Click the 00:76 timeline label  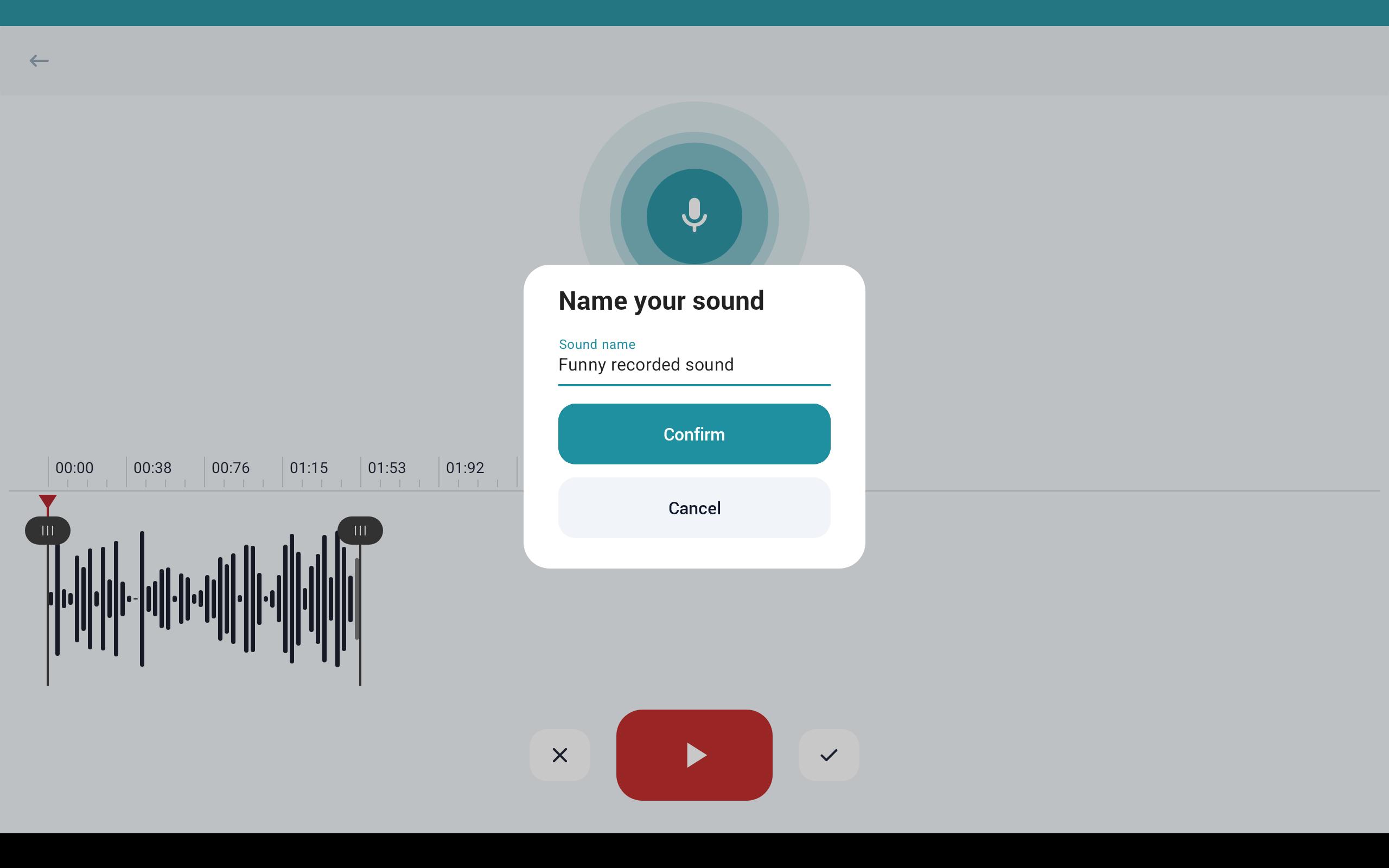231,468
